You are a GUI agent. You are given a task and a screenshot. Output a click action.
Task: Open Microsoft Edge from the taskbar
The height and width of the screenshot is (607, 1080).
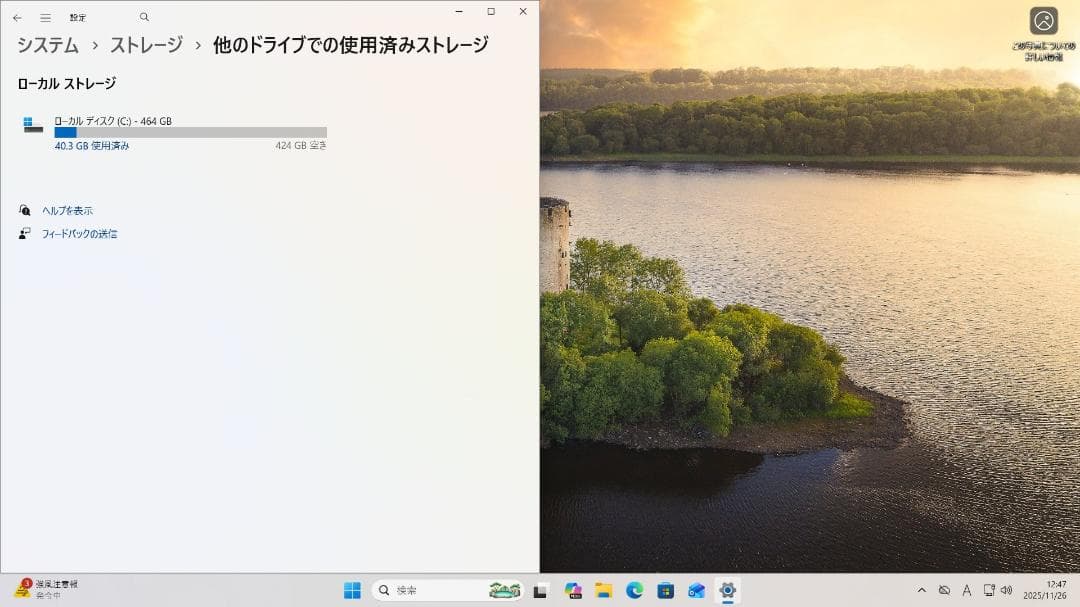pyautogui.click(x=633, y=590)
